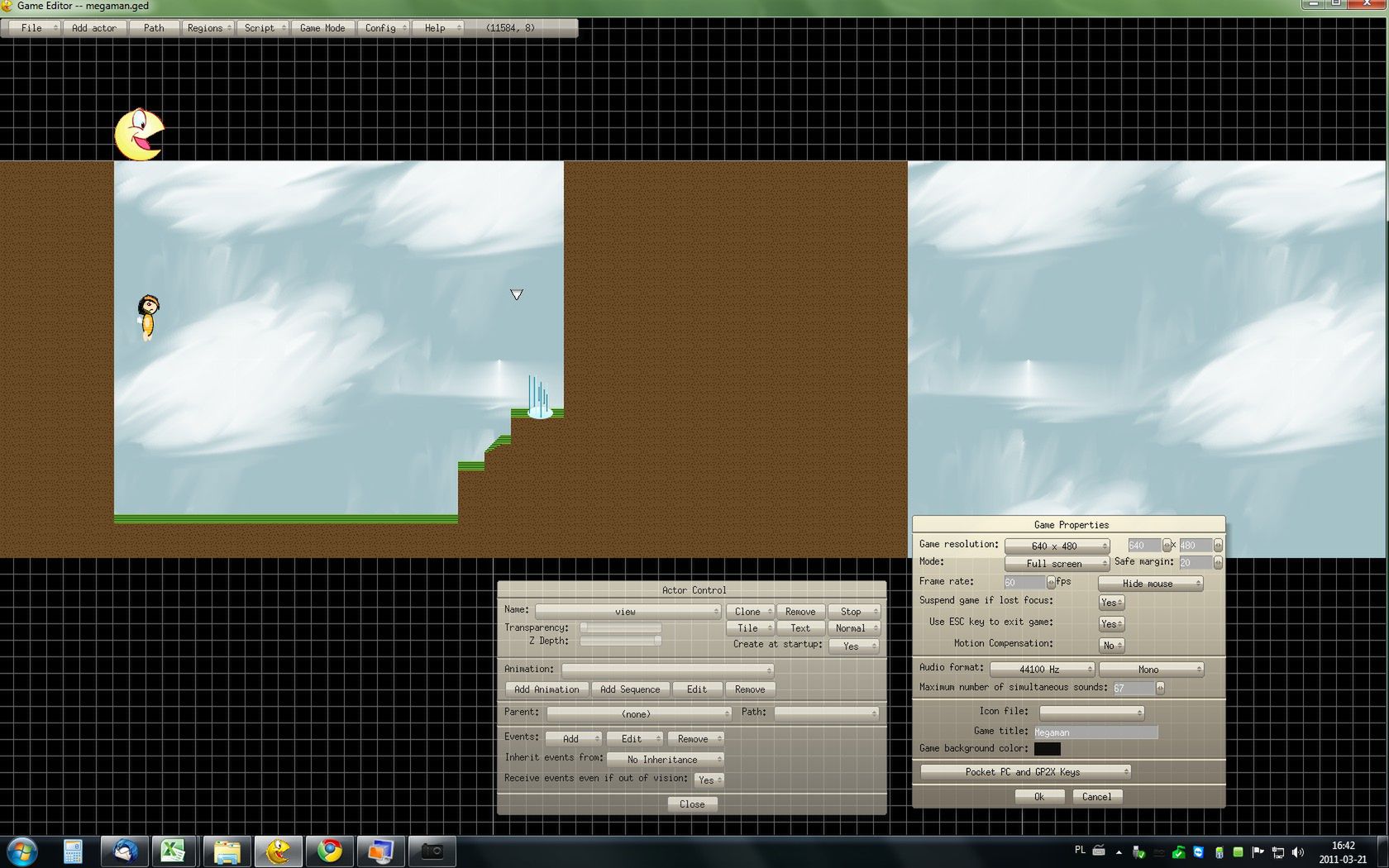
Task: Click the Text button in Actor Control
Action: [800, 628]
